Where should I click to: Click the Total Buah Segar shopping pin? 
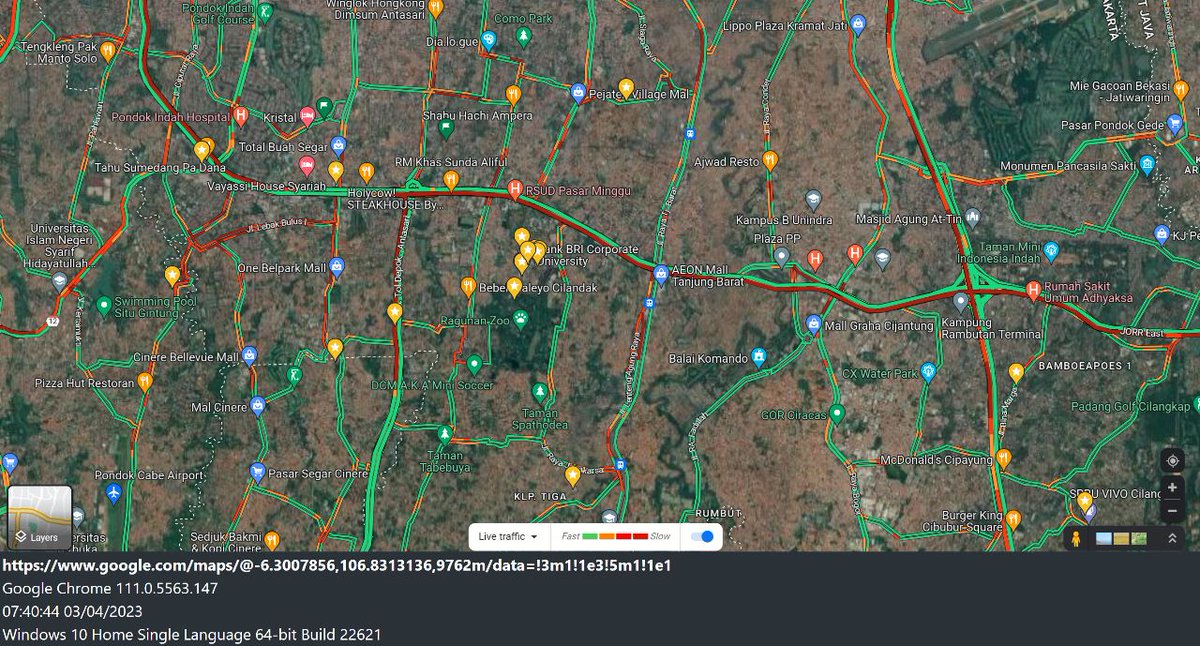point(338,147)
